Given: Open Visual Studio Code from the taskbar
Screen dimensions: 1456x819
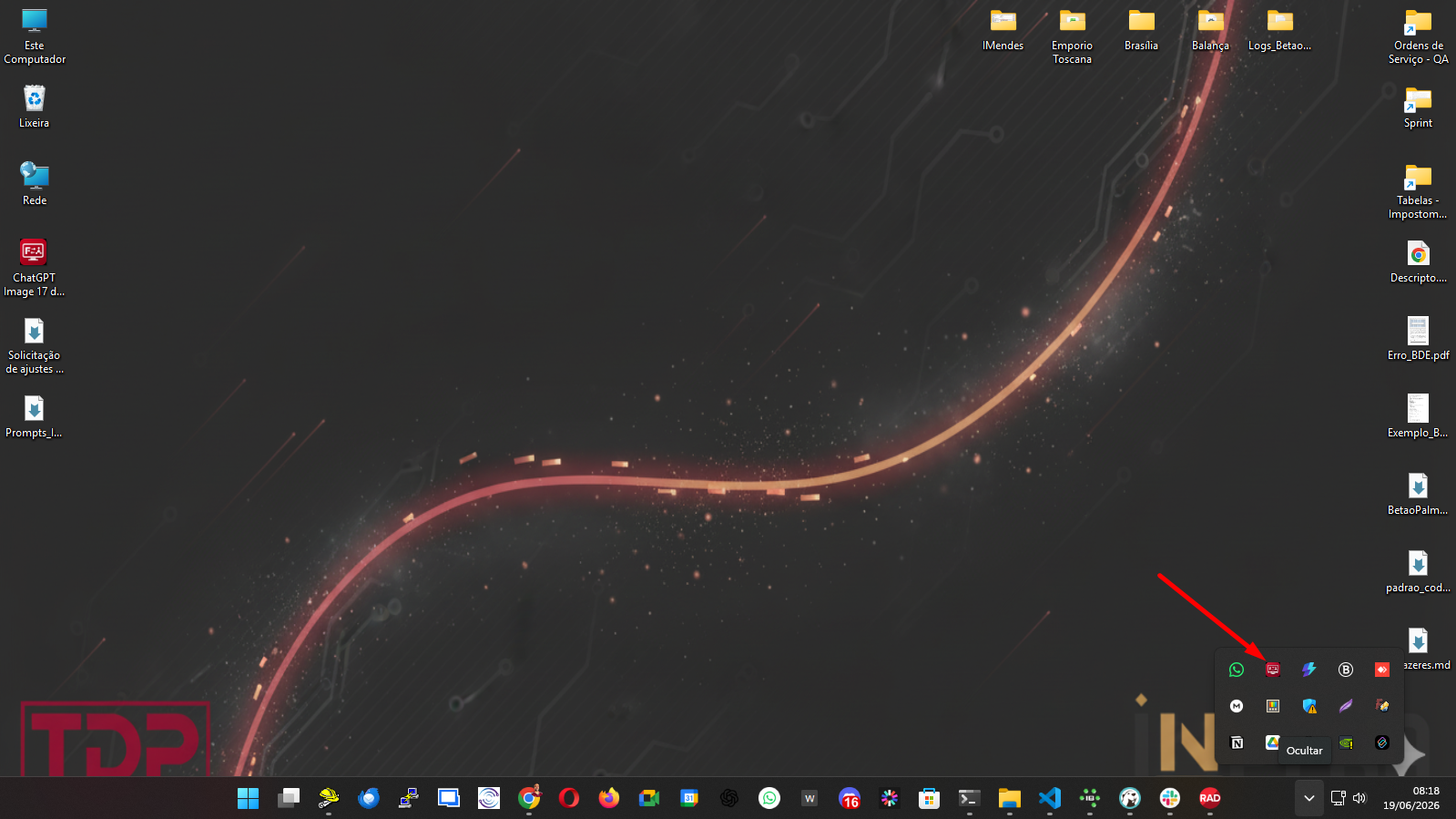Looking at the screenshot, I should [x=1050, y=798].
